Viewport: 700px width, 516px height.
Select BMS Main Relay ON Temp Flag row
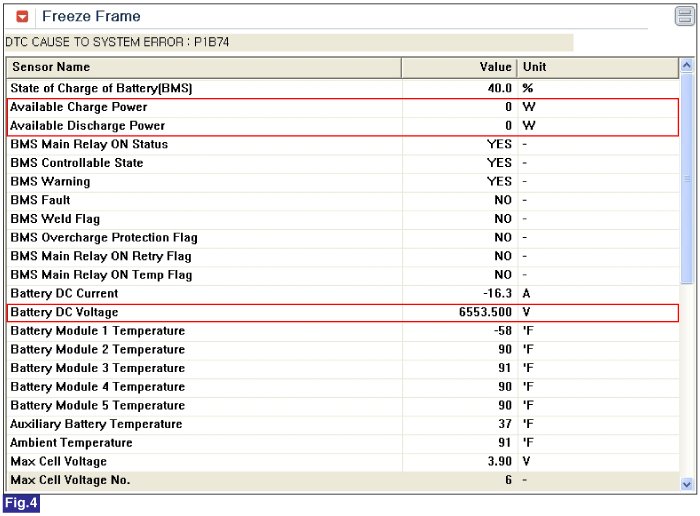[x=343, y=275]
